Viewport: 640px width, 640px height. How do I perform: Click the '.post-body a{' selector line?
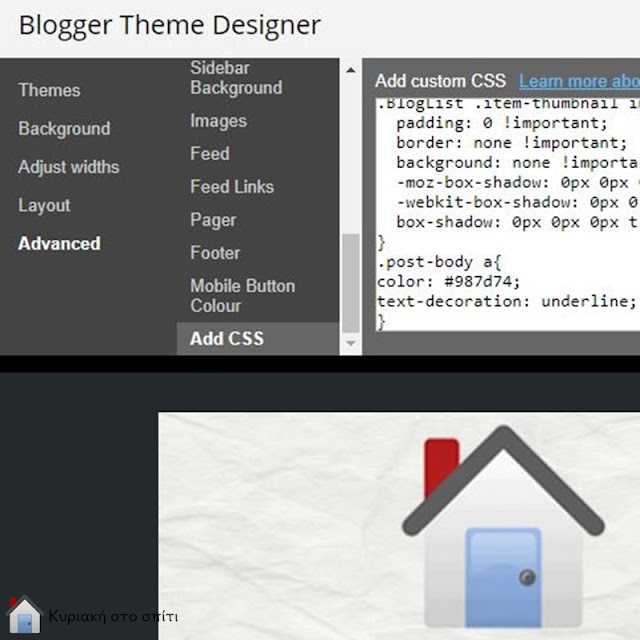pyautogui.click(x=439, y=262)
